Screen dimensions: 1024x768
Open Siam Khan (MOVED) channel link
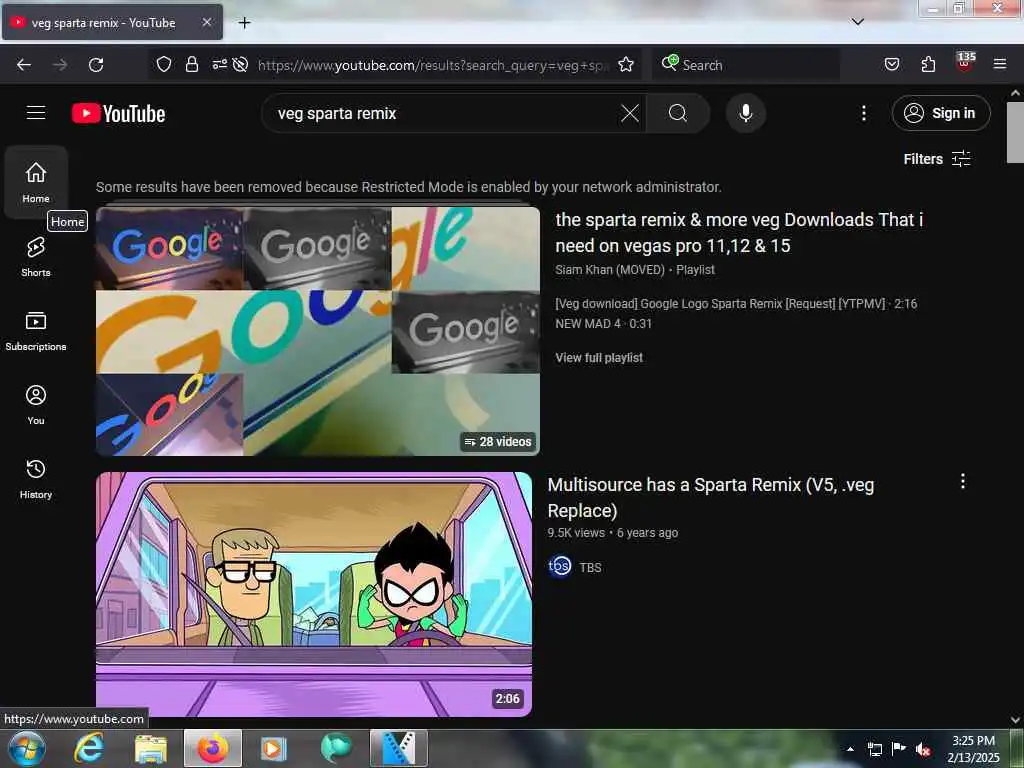pos(609,270)
